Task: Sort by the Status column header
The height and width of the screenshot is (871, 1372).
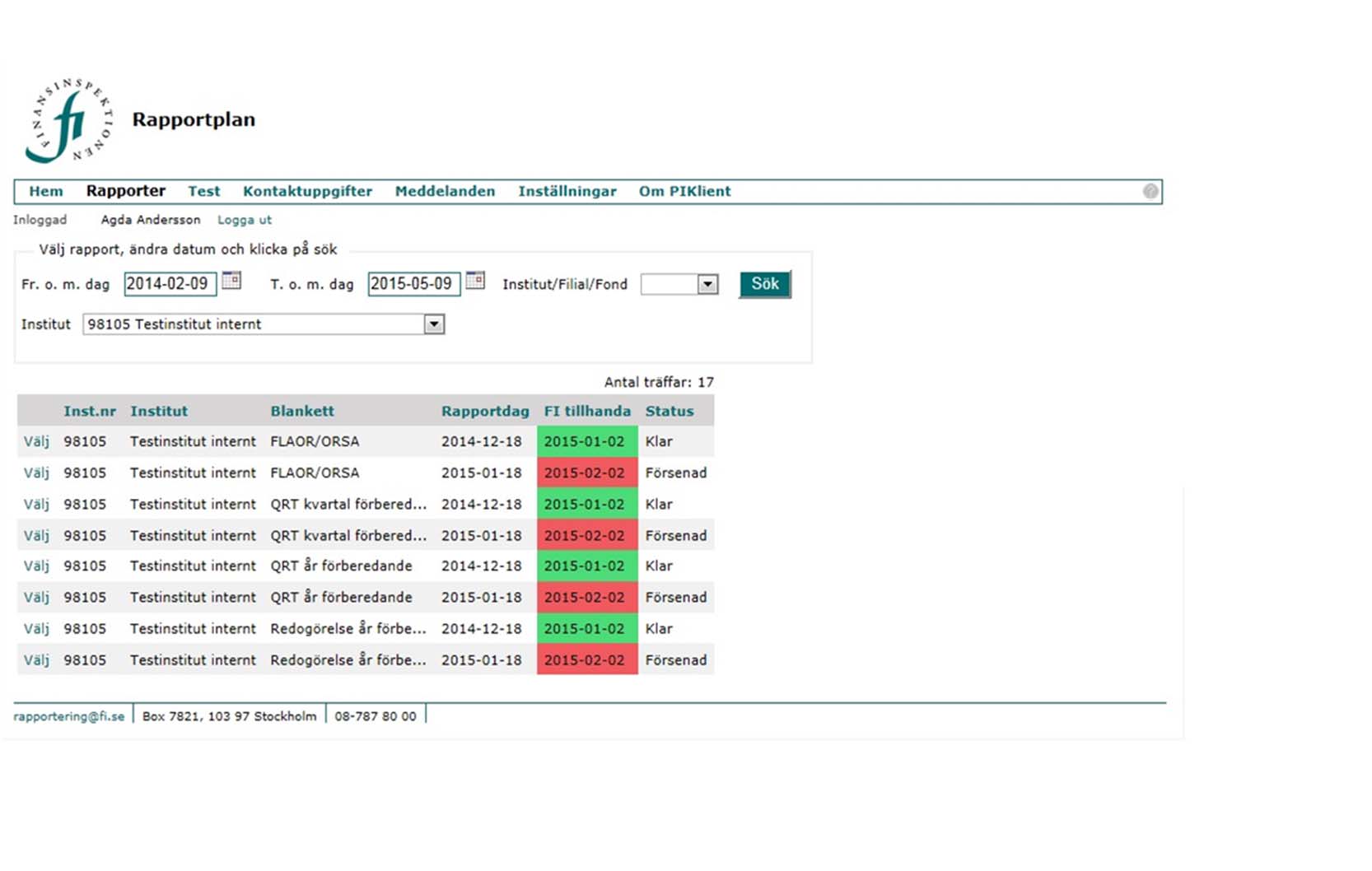Action: (x=670, y=411)
